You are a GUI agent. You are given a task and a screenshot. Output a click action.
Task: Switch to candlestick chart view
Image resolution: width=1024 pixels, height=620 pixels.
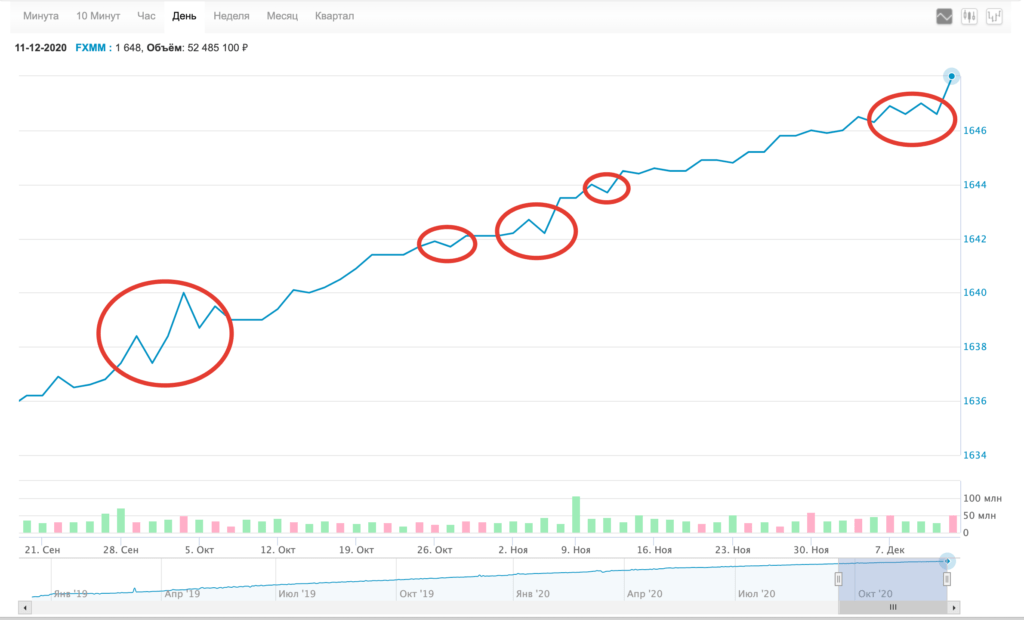[969, 16]
